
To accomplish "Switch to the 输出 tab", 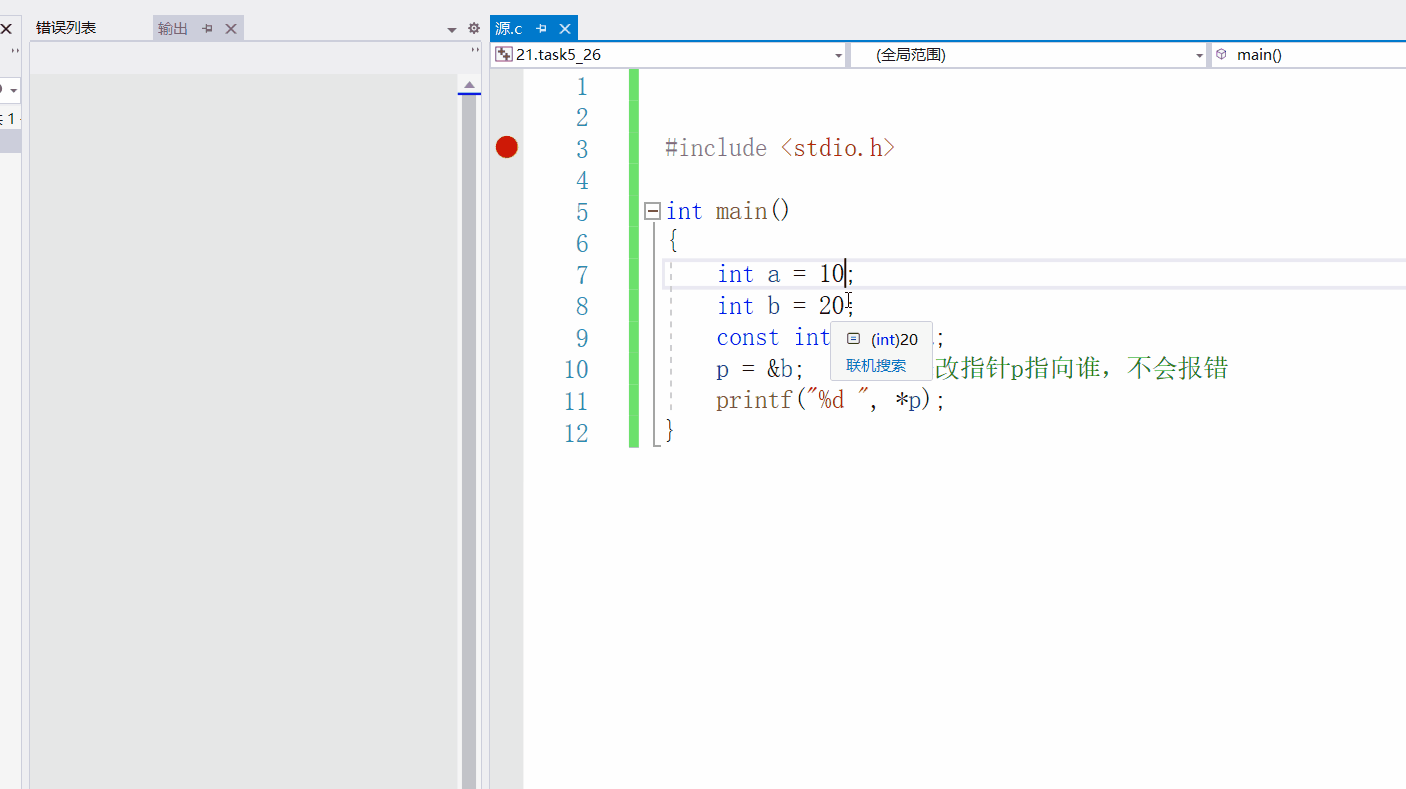I will [173, 29].
